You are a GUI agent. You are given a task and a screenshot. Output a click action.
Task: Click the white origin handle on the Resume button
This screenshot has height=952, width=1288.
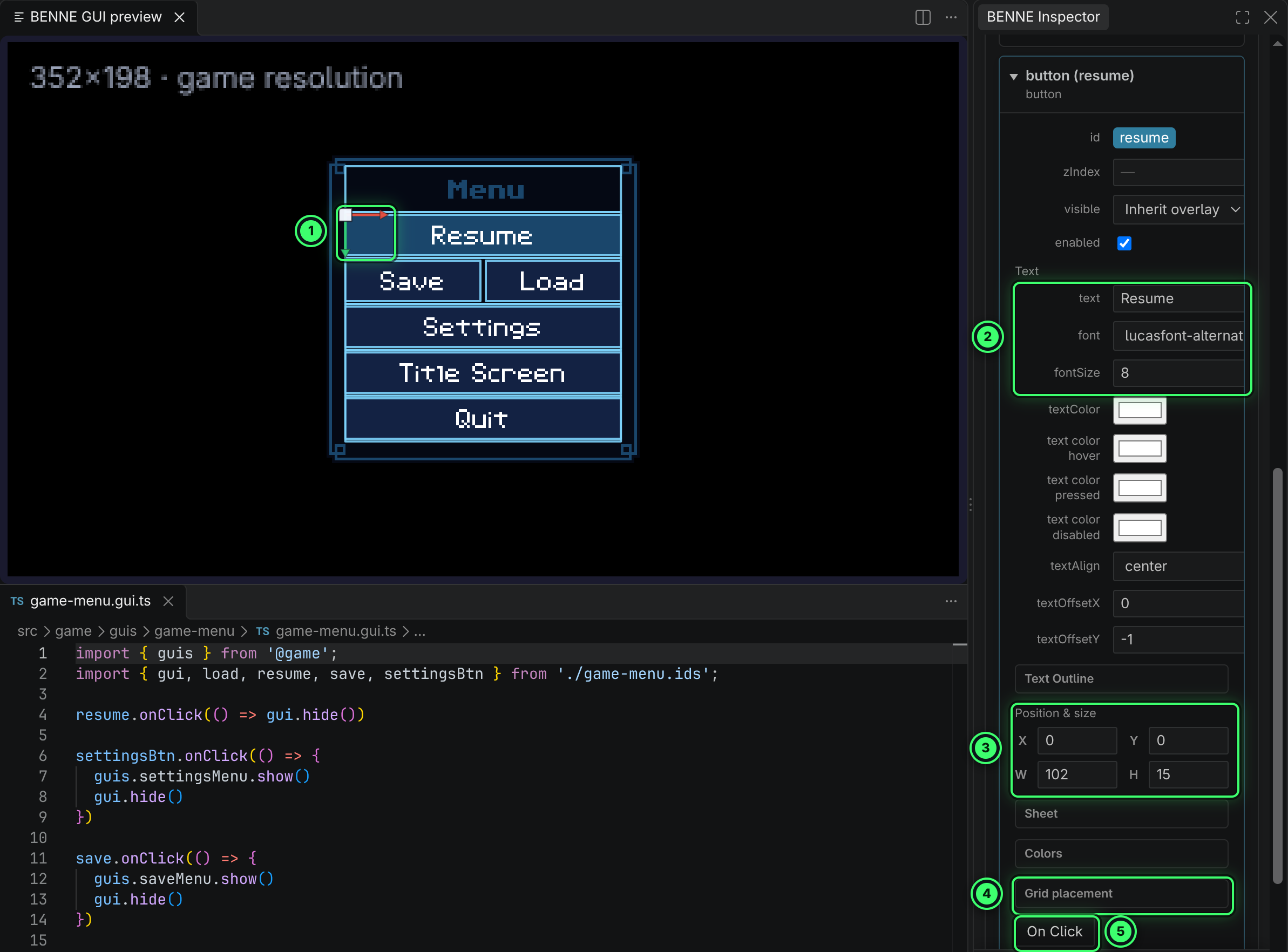pyautogui.click(x=345, y=215)
